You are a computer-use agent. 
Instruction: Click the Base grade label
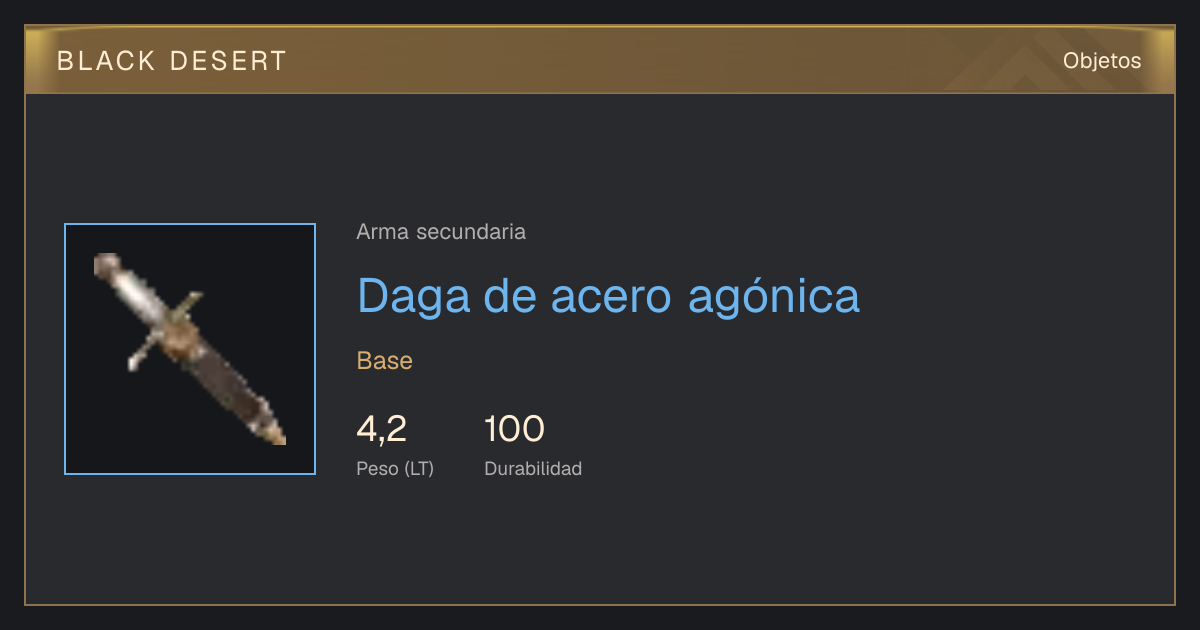click(385, 361)
